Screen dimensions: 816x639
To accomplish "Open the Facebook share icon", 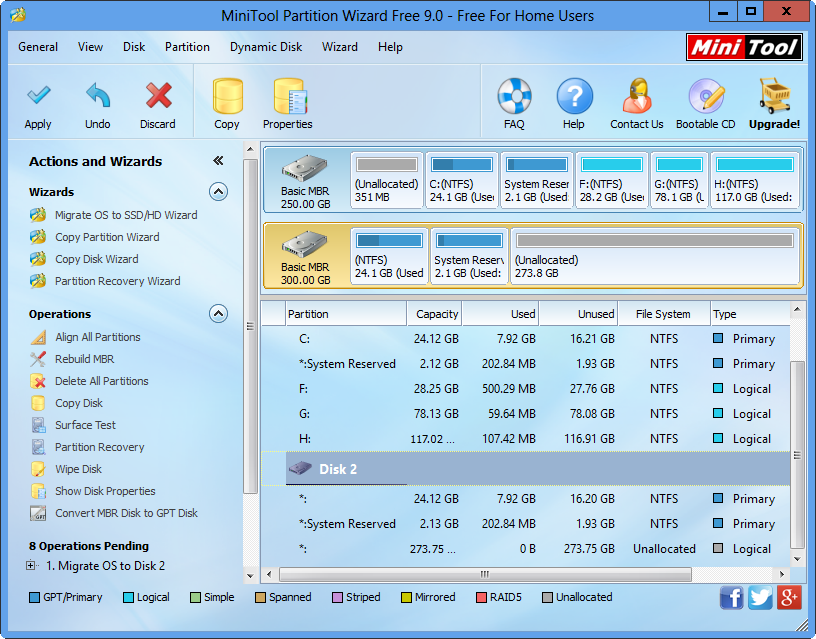I will (731, 597).
